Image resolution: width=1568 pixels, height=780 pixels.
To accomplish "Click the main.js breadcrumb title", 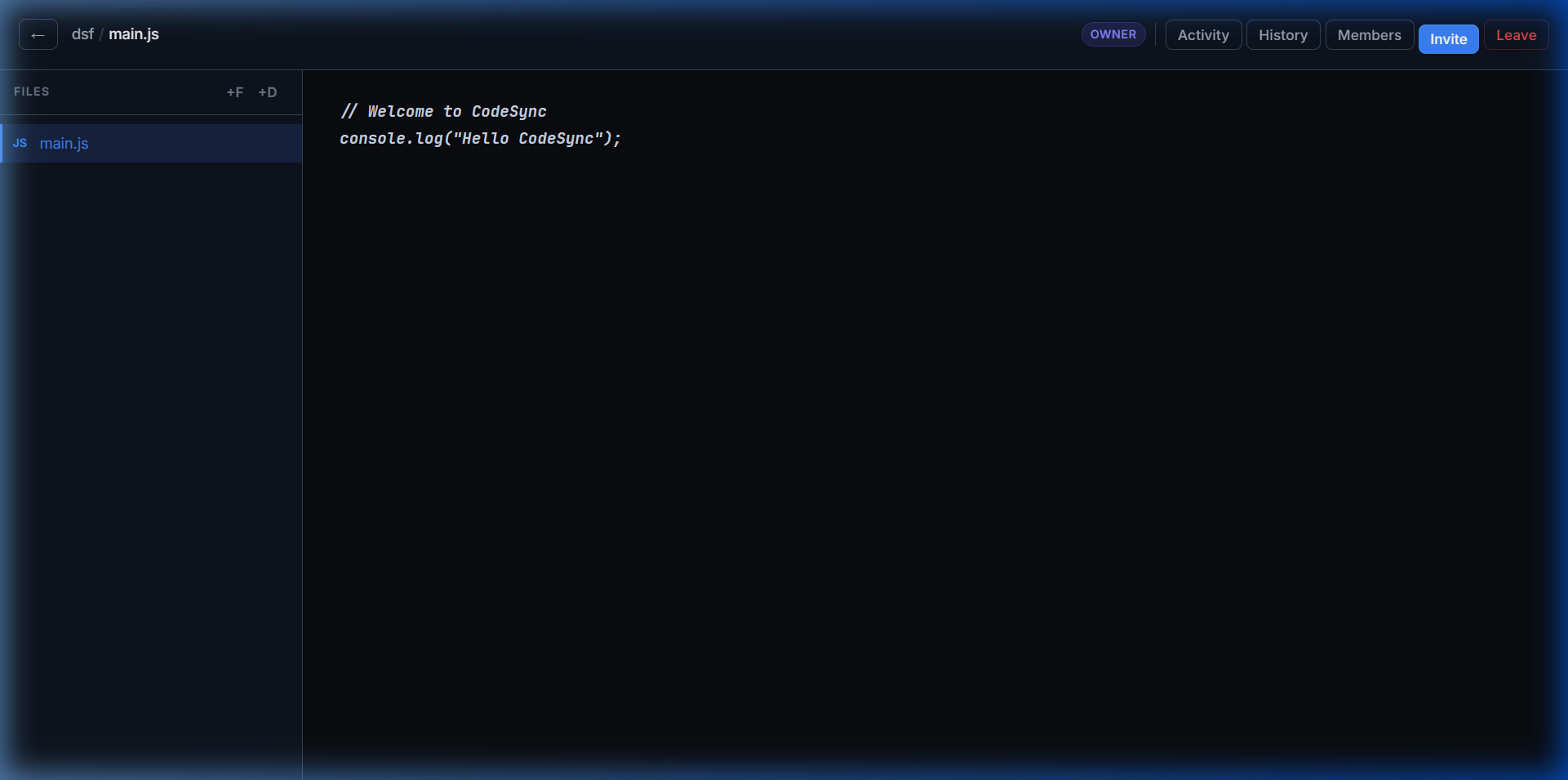I will coord(134,34).
